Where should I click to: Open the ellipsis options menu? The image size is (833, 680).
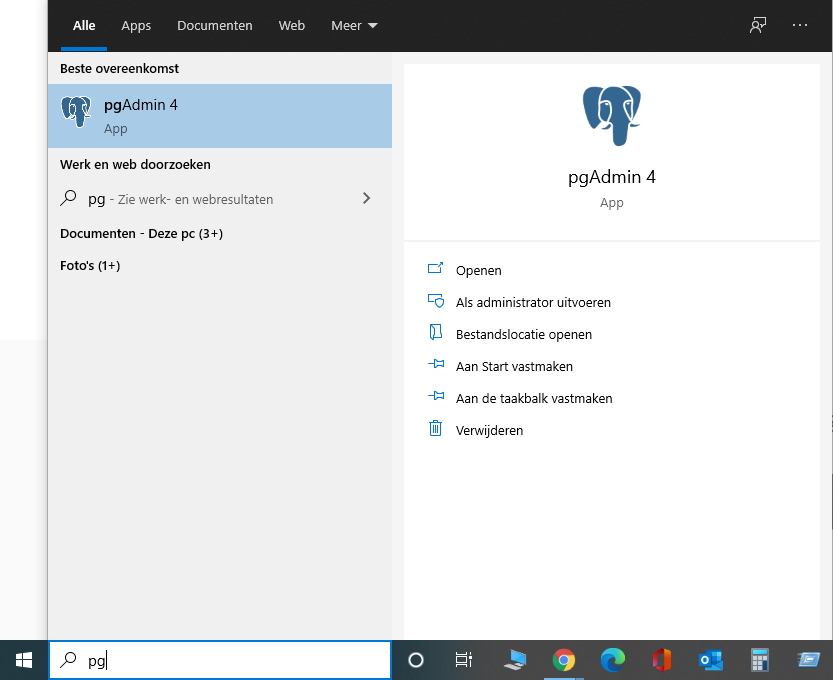[x=799, y=25]
